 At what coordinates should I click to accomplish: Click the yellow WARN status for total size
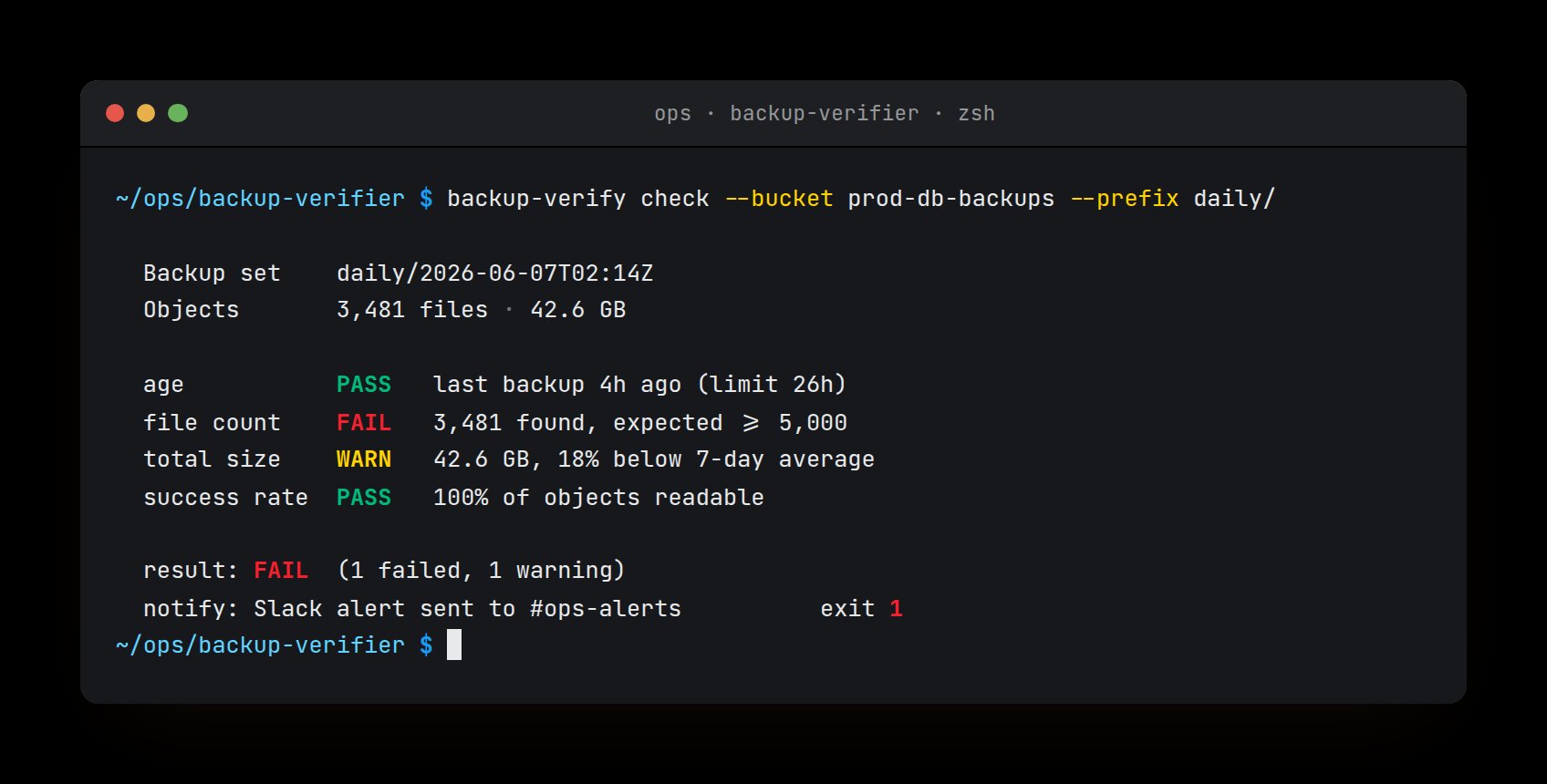point(364,459)
